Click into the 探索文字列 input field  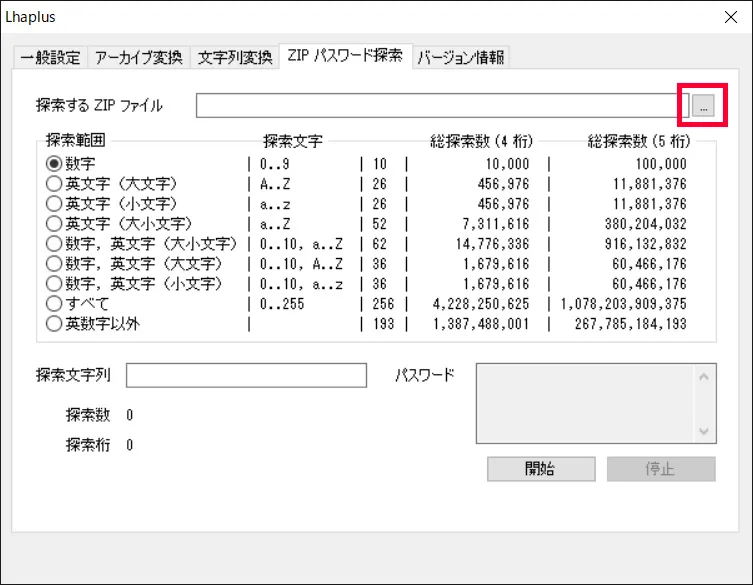coord(246,375)
